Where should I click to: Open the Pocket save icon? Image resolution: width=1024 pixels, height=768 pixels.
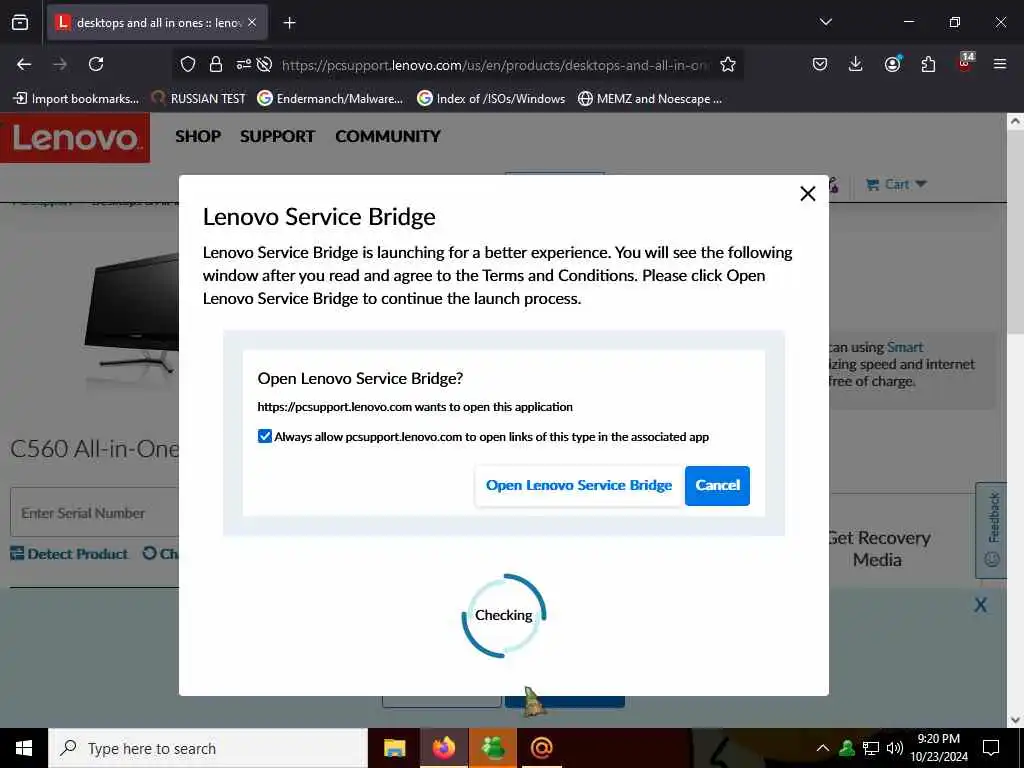[x=820, y=64]
